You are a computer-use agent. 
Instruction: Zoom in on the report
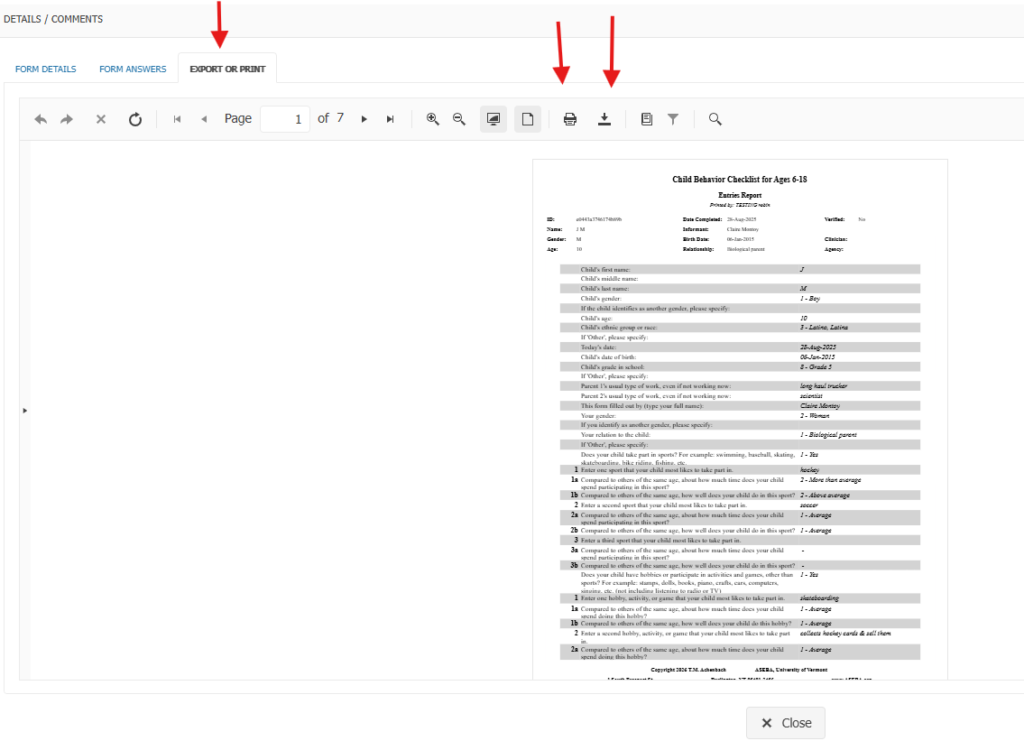coord(433,119)
